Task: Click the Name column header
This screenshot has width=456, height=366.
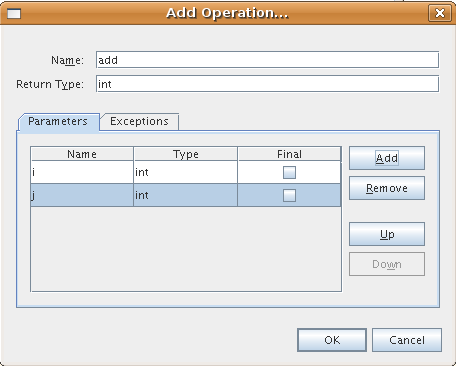Action: coord(82,154)
